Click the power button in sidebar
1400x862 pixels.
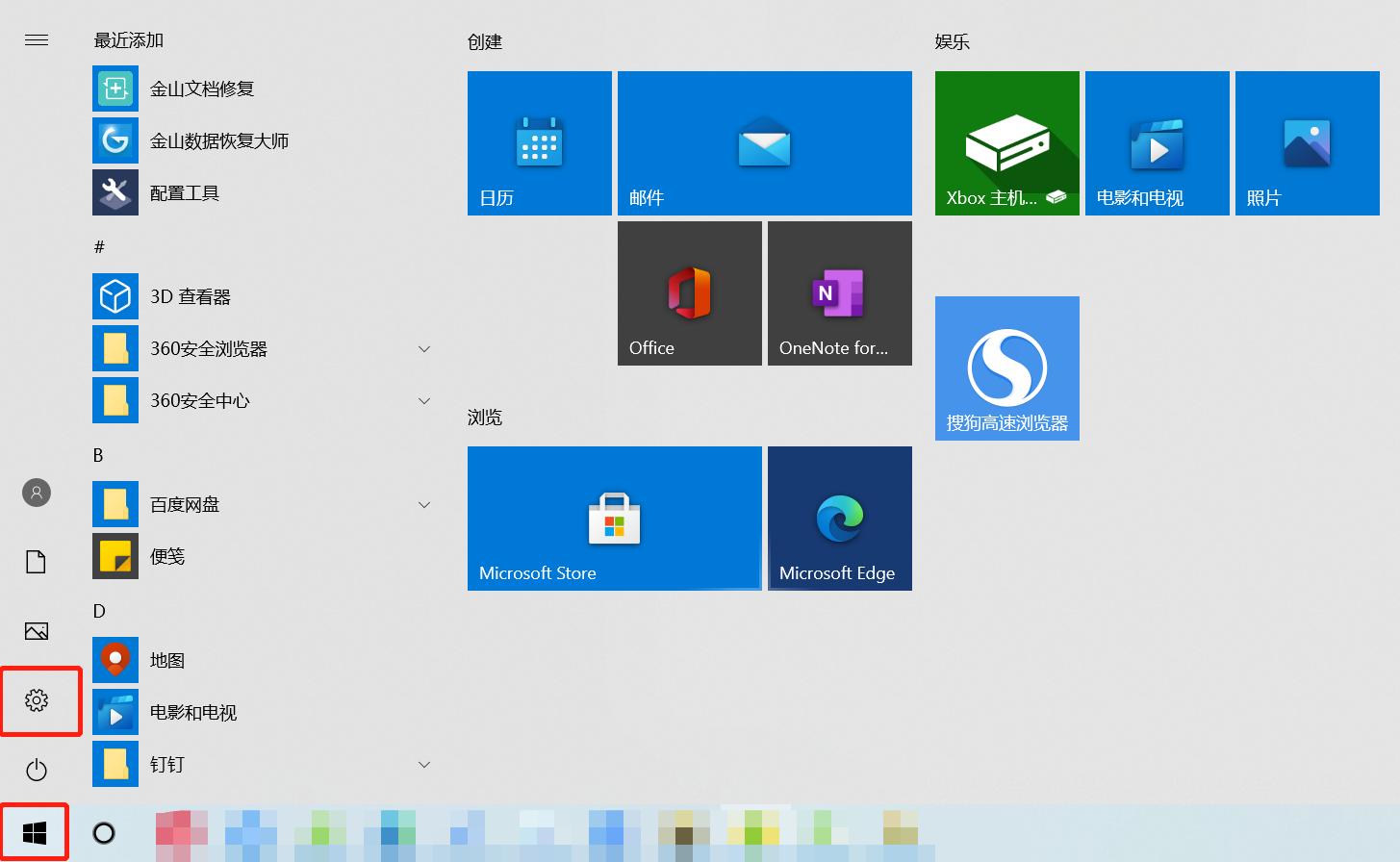pyautogui.click(x=36, y=770)
